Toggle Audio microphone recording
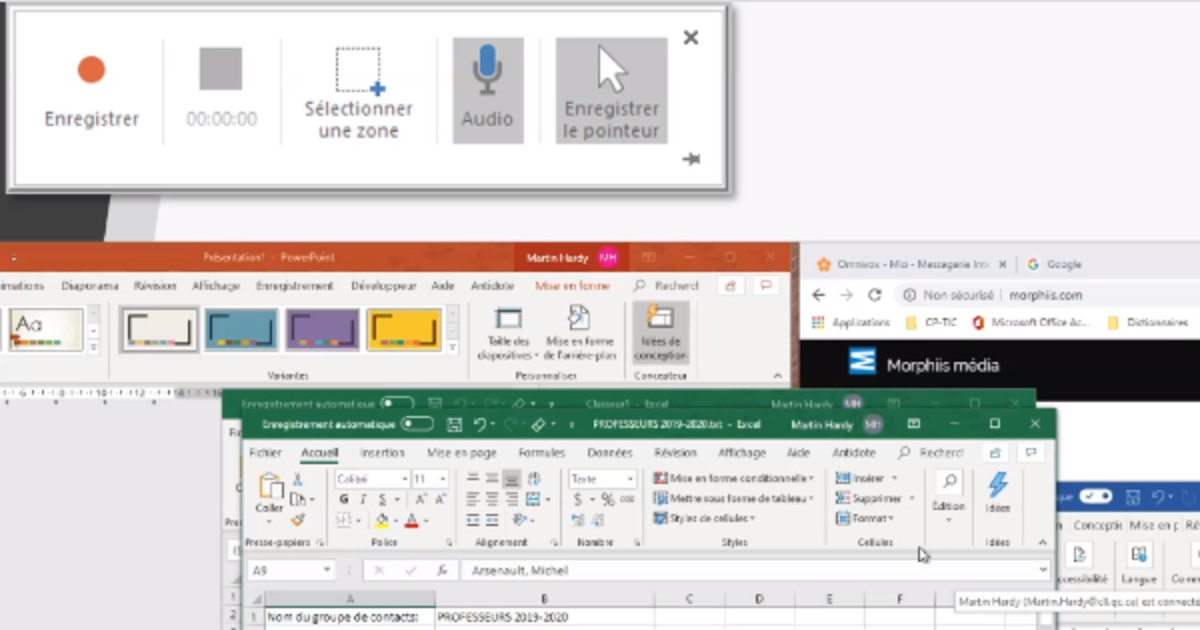 pos(487,91)
